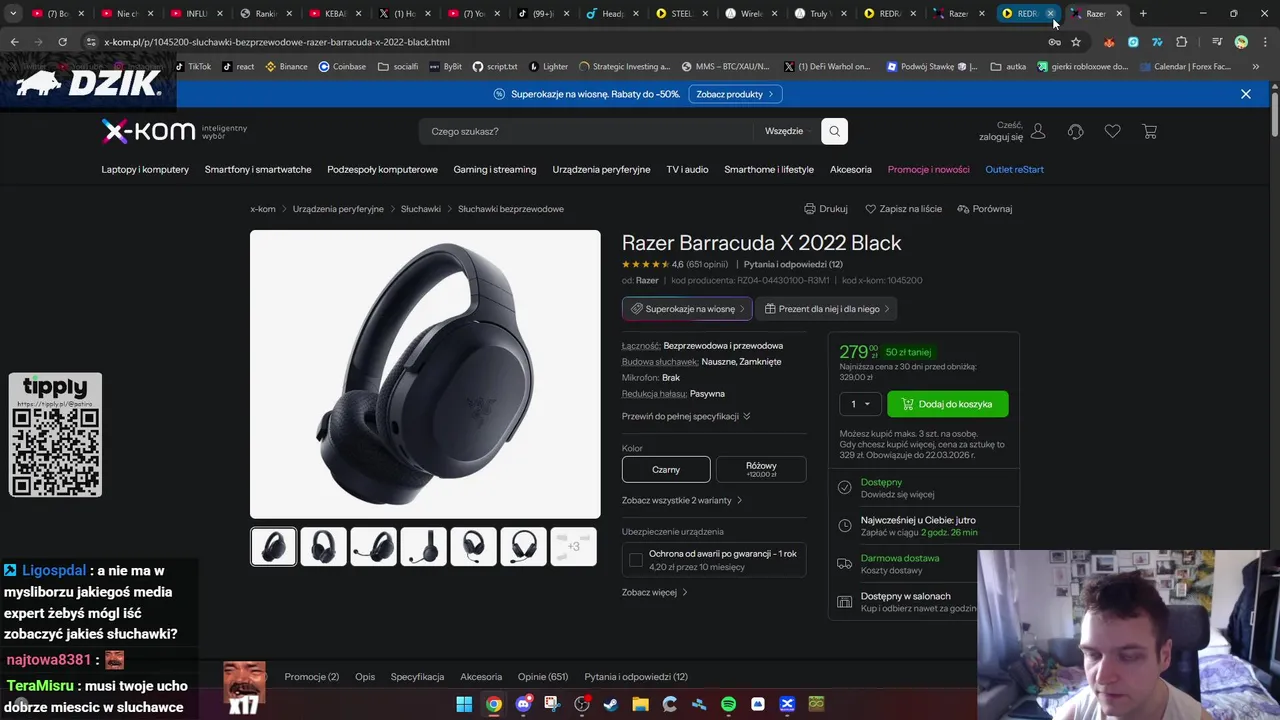This screenshot has width=1280, height=720.
Task: Open the shopping cart icon in header
Action: click(1149, 131)
